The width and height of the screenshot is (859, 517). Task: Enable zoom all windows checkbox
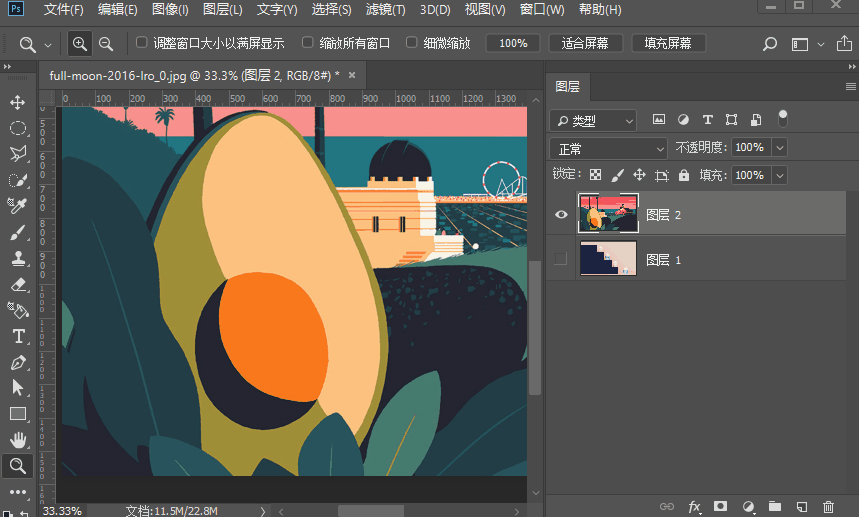click(x=308, y=42)
